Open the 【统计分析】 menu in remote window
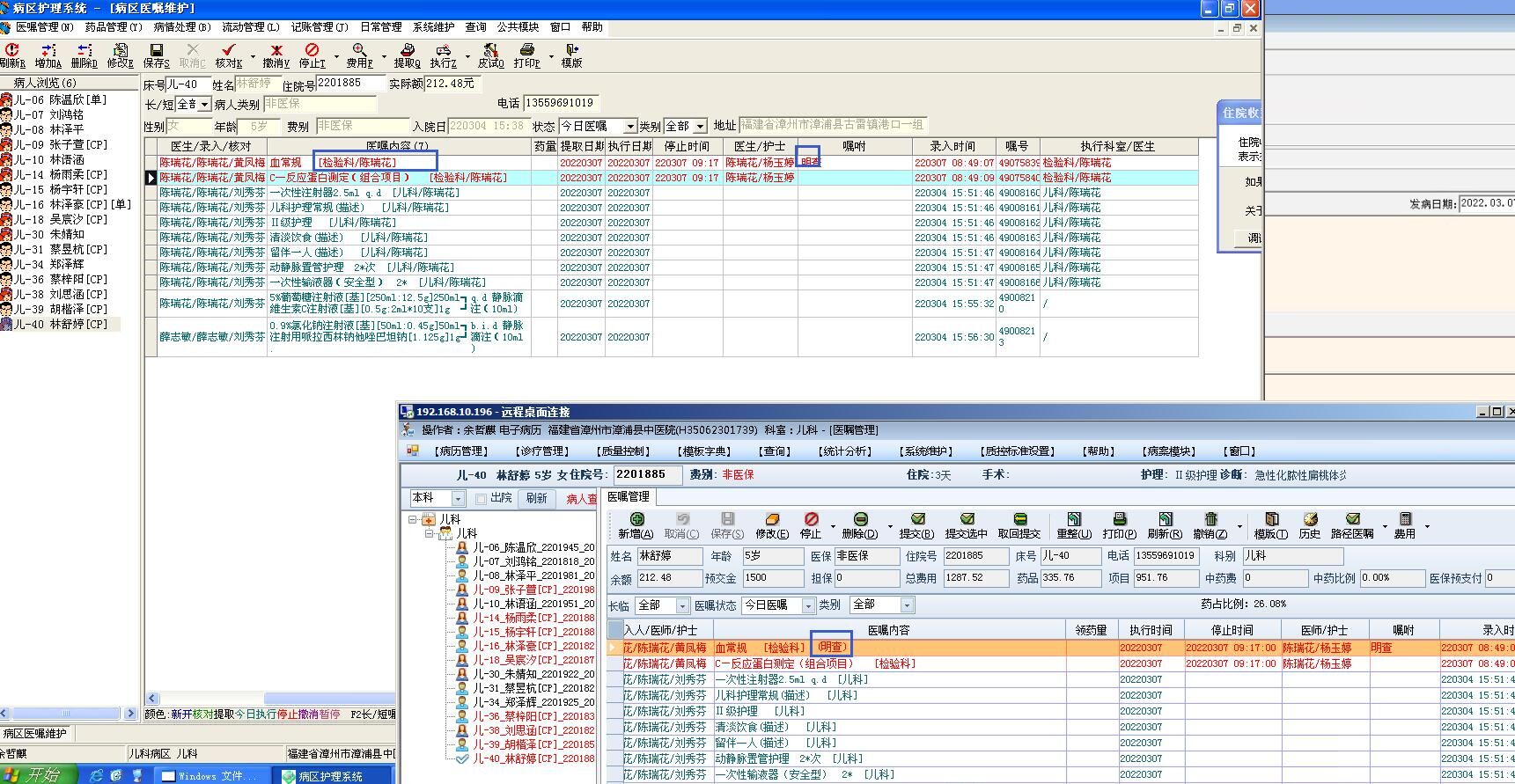Image resolution: width=1515 pixels, height=784 pixels. (845, 451)
